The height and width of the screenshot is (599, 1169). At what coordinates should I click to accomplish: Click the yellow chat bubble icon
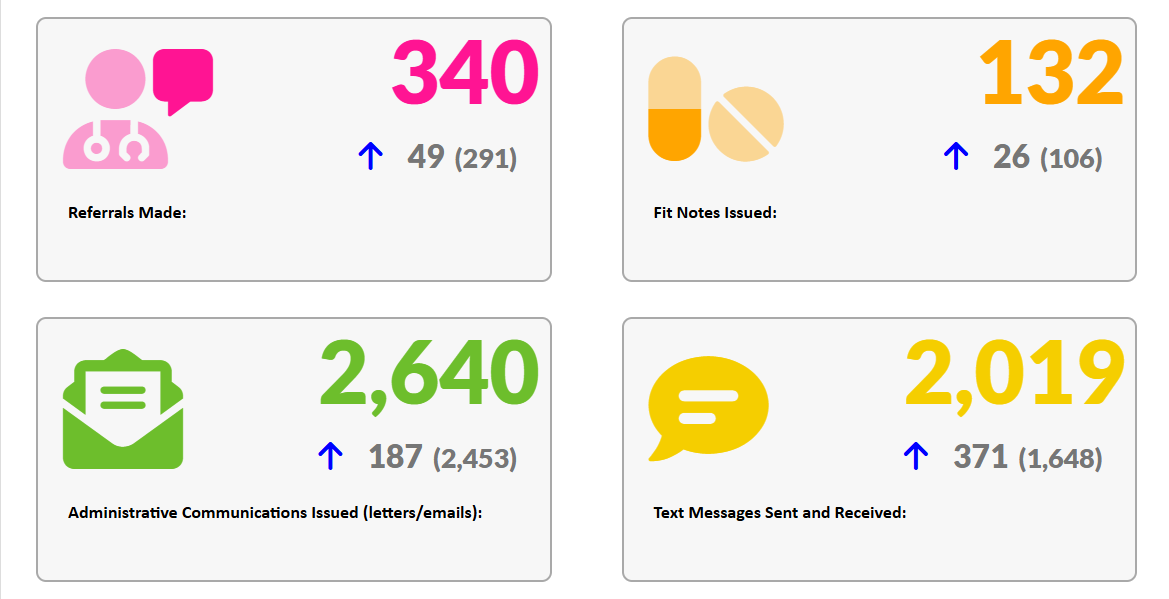(708, 409)
